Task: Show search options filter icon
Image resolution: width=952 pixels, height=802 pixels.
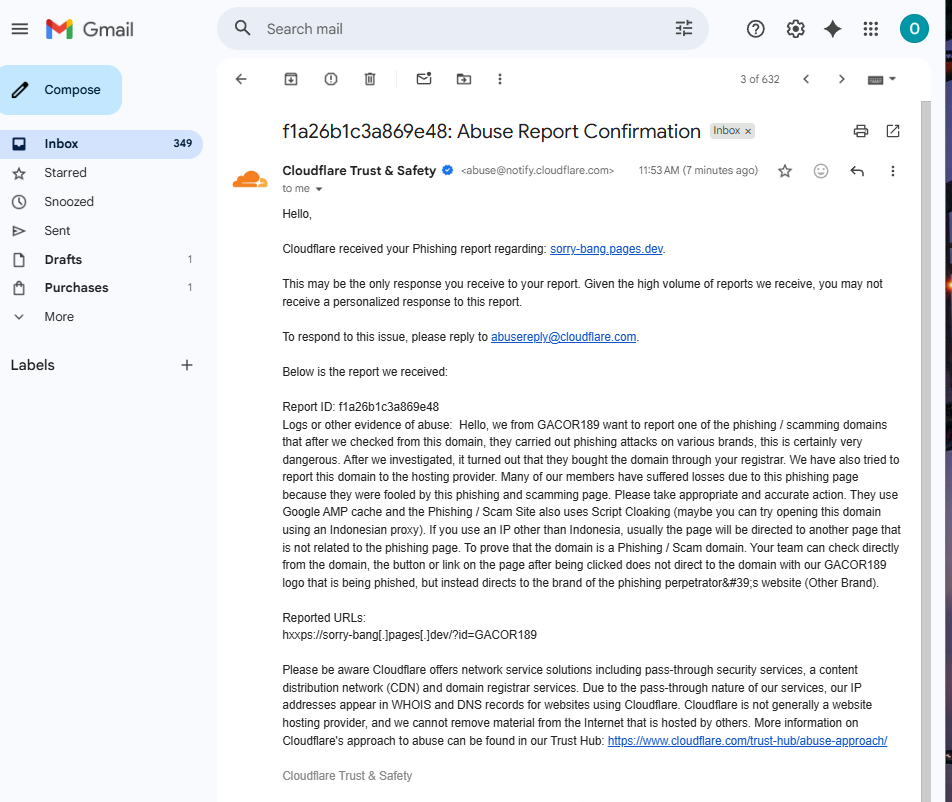Action: 684,28
